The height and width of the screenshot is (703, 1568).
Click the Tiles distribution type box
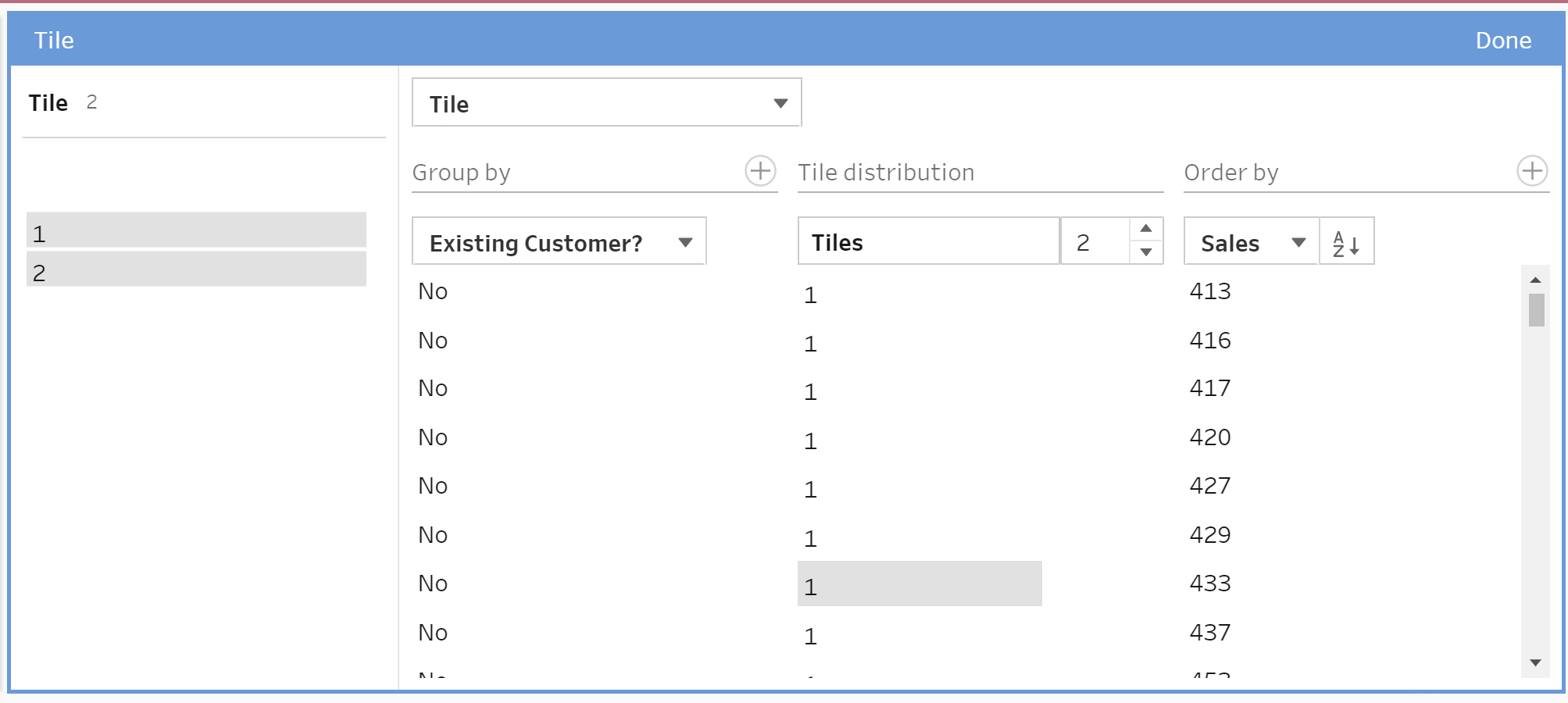tap(928, 243)
